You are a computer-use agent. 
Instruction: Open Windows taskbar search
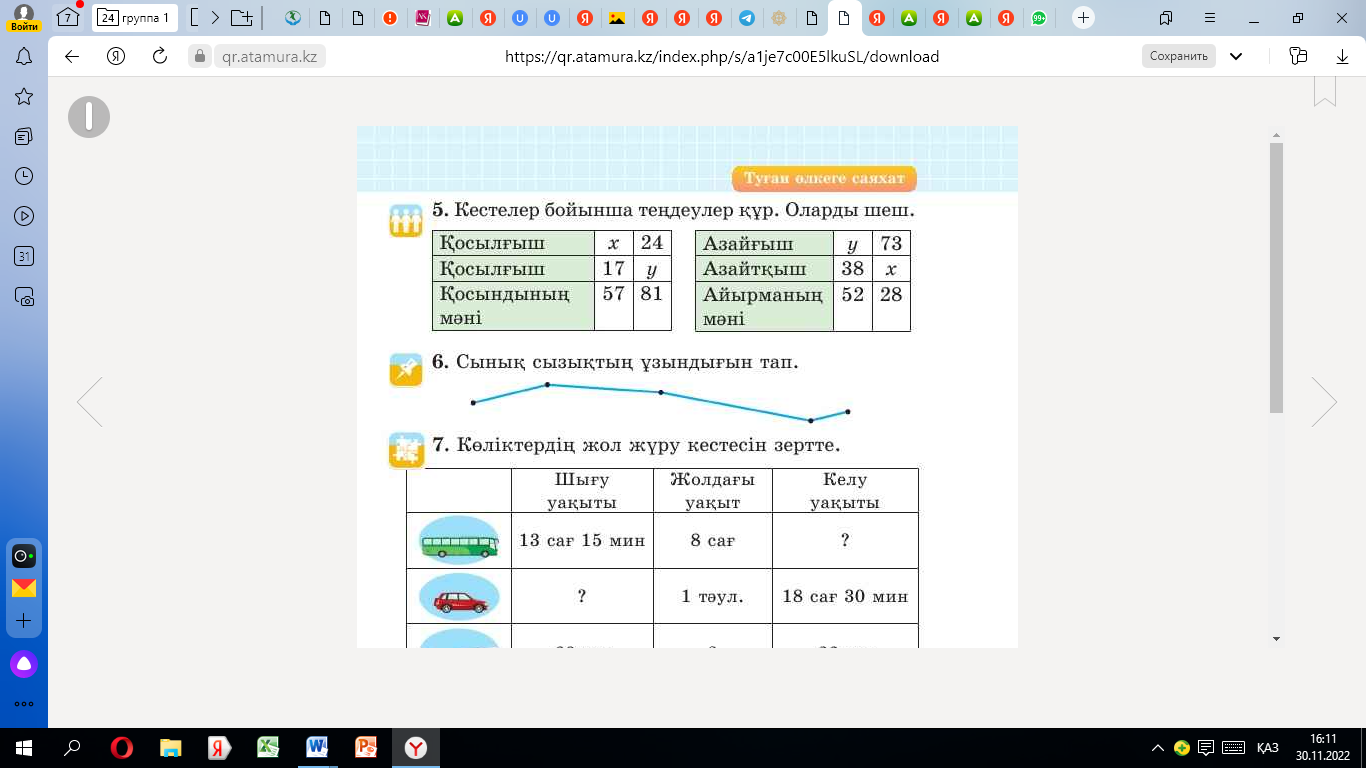pos(72,748)
